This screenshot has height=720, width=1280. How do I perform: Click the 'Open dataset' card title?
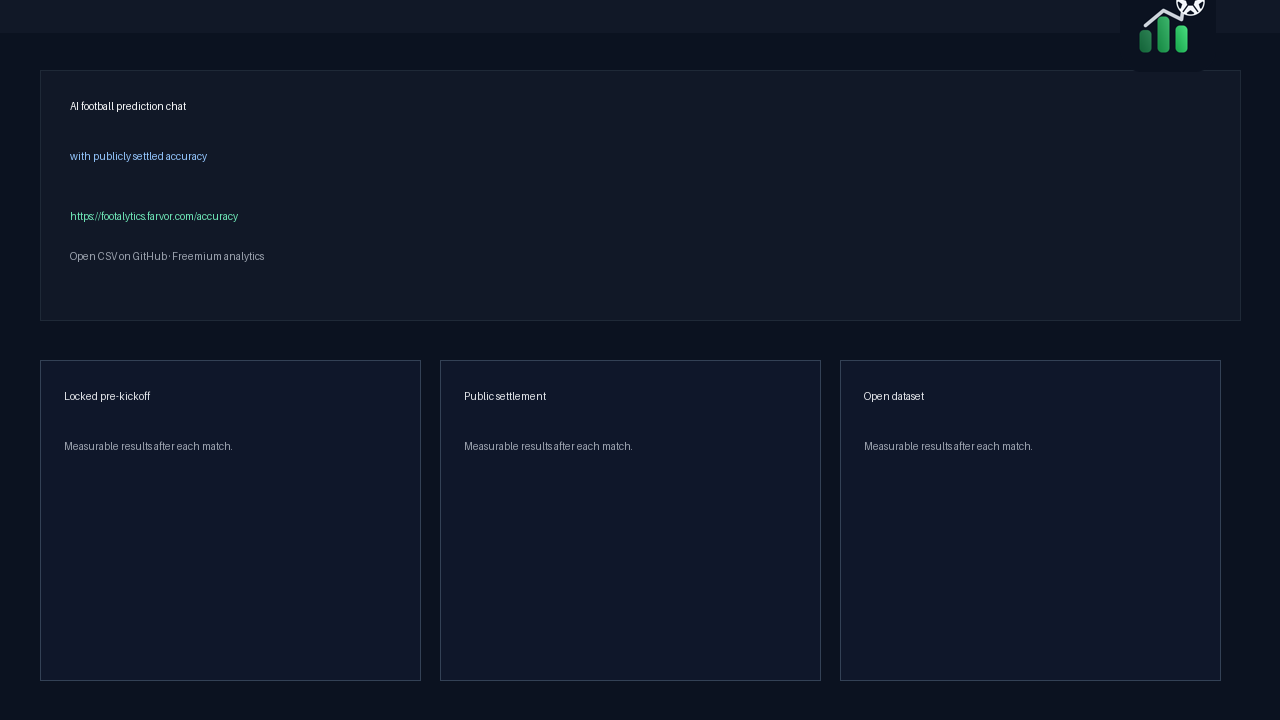click(894, 396)
